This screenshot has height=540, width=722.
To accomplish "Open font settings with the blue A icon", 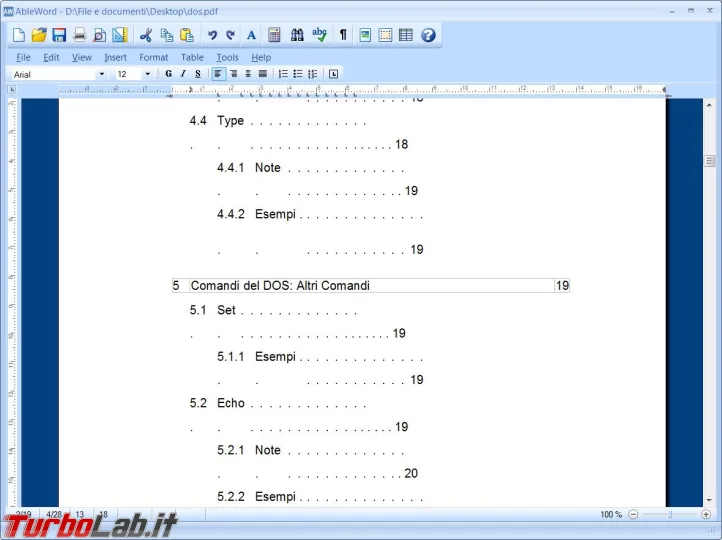I will (x=251, y=35).
